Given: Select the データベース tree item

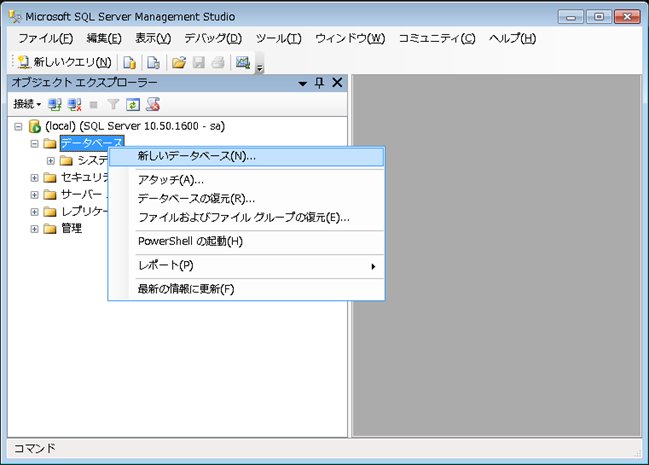Looking at the screenshot, I should 92,143.
